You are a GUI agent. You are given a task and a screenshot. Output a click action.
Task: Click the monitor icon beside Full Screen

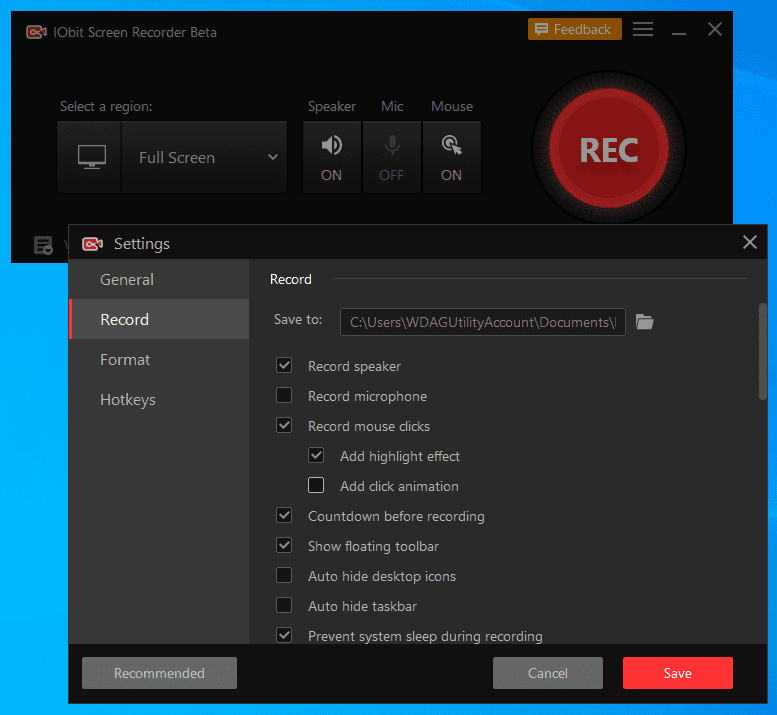pyautogui.click(x=92, y=158)
